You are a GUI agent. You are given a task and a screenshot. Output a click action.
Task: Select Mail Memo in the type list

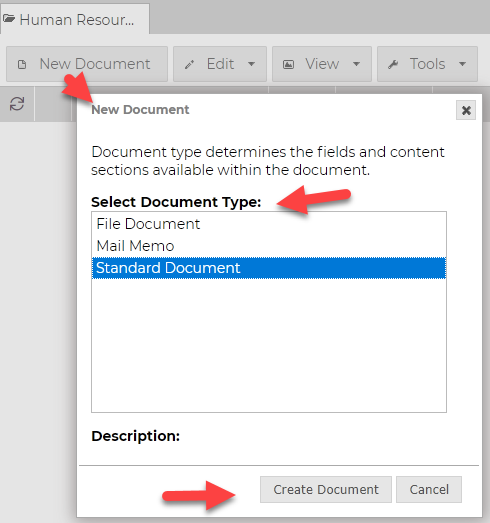click(x=269, y=246)
